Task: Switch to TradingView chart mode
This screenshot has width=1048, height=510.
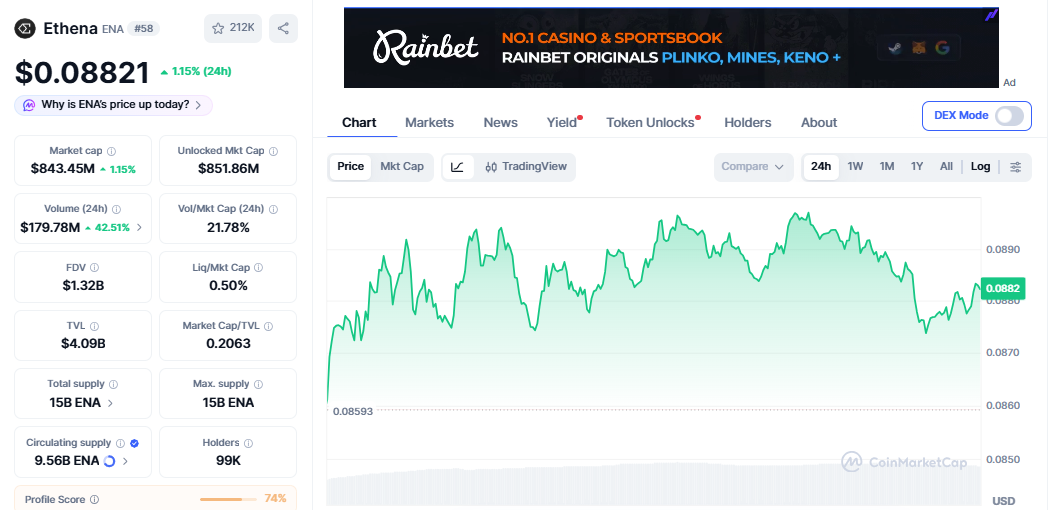Action: [x=525, y=167]
